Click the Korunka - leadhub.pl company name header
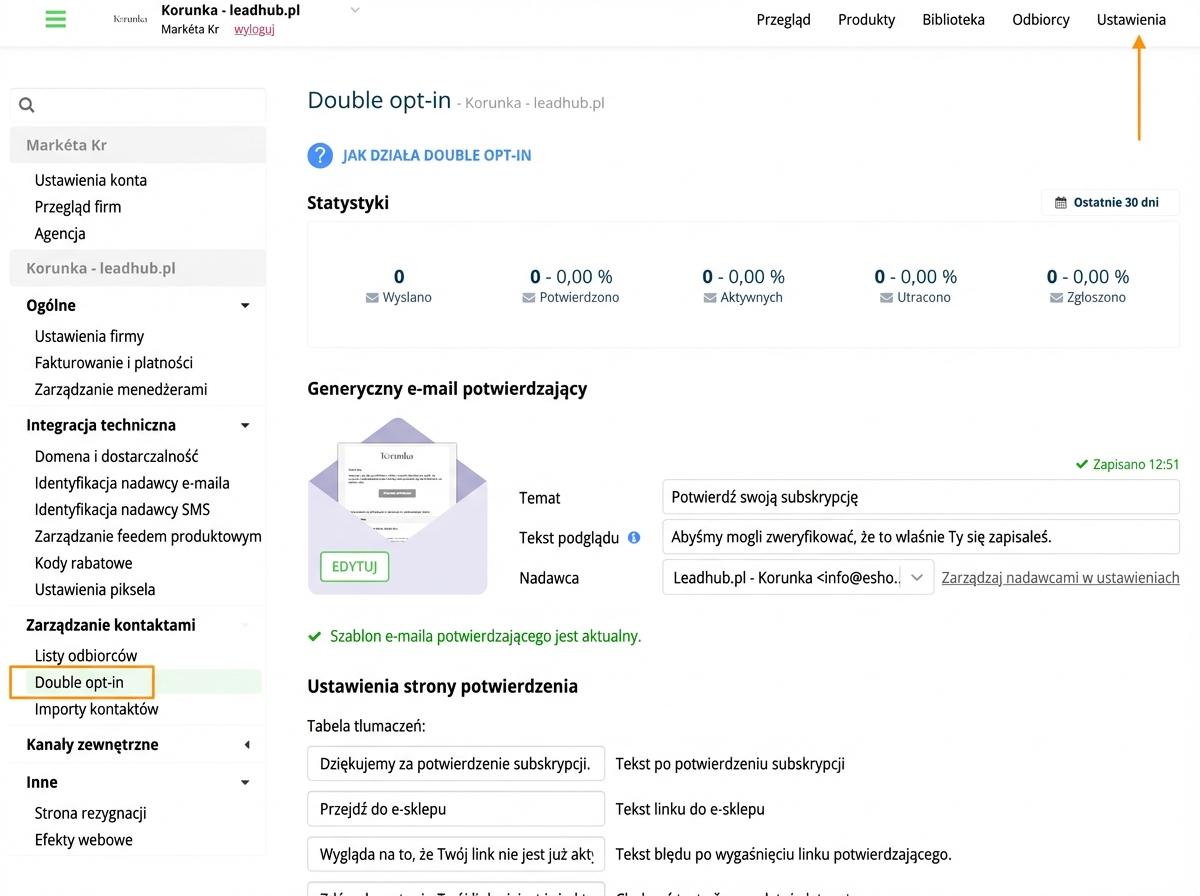The image size is (1200, 896). 230,11
